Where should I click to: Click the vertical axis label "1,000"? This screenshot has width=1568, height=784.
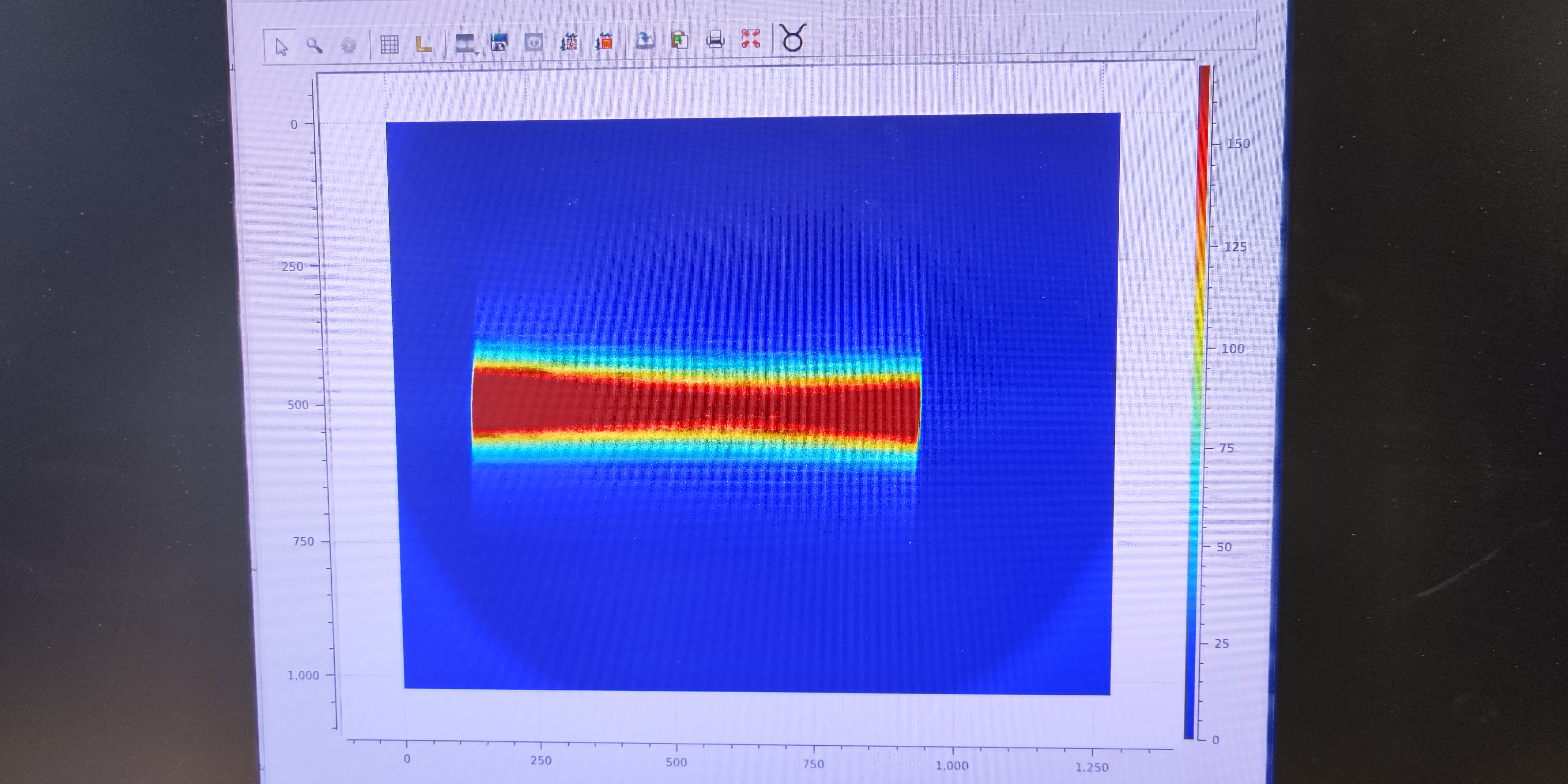pyautogui.click(x=303, y=675)
